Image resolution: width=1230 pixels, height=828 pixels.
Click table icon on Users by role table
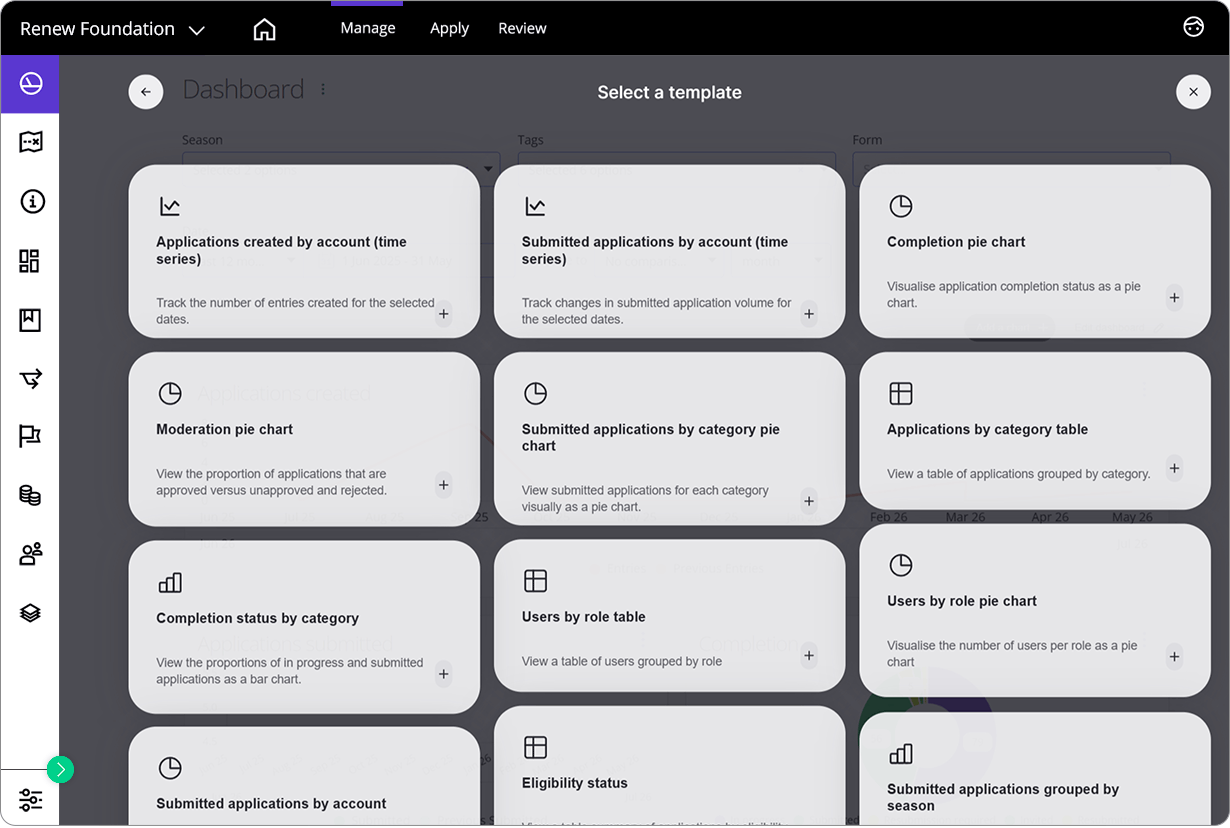pos(535,581)
